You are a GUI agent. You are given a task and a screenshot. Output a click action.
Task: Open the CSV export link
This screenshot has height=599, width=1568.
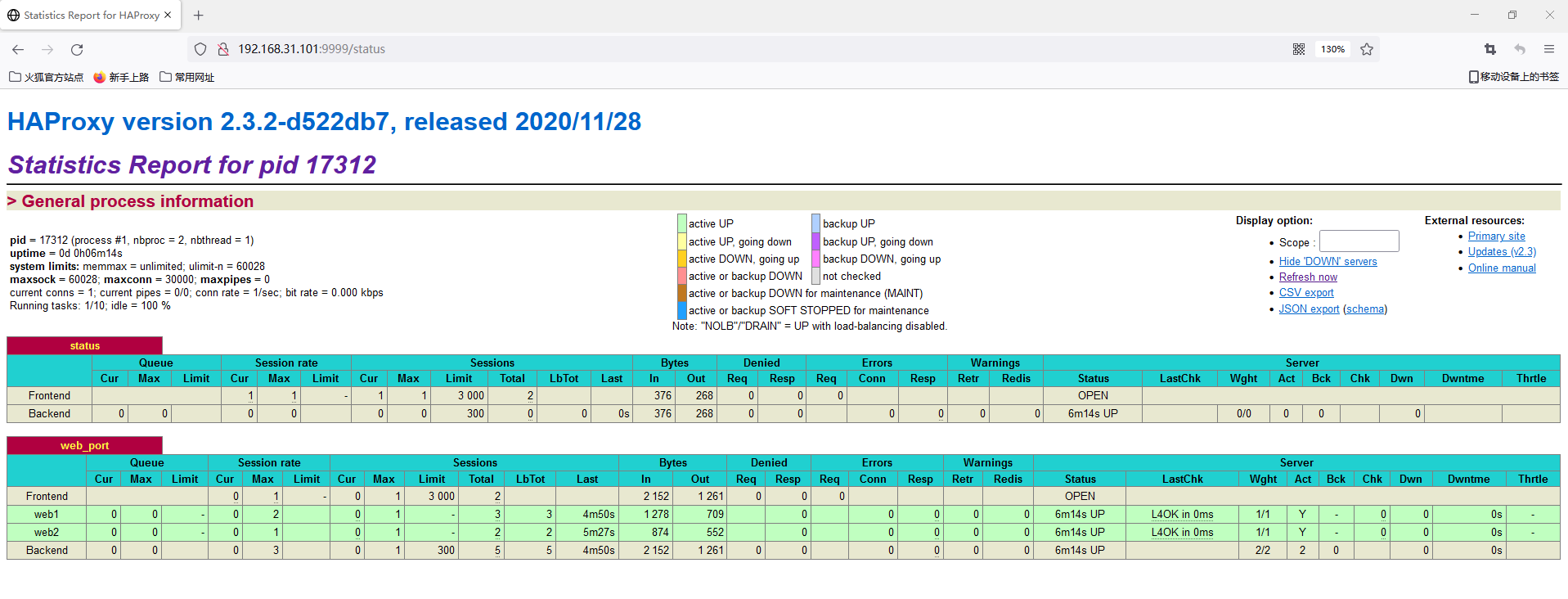tap(1305, 292)
